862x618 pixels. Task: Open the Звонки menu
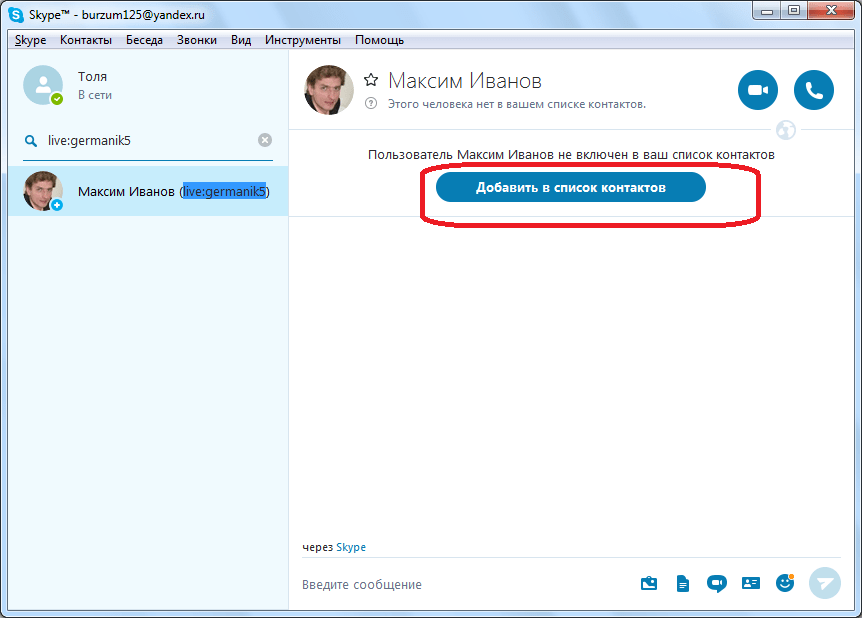point(197,40)
